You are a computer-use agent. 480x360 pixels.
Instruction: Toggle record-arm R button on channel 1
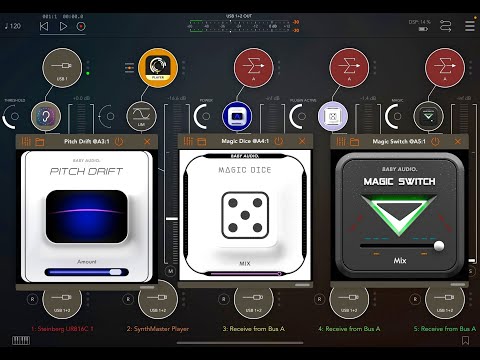click(x=32, y=299)
